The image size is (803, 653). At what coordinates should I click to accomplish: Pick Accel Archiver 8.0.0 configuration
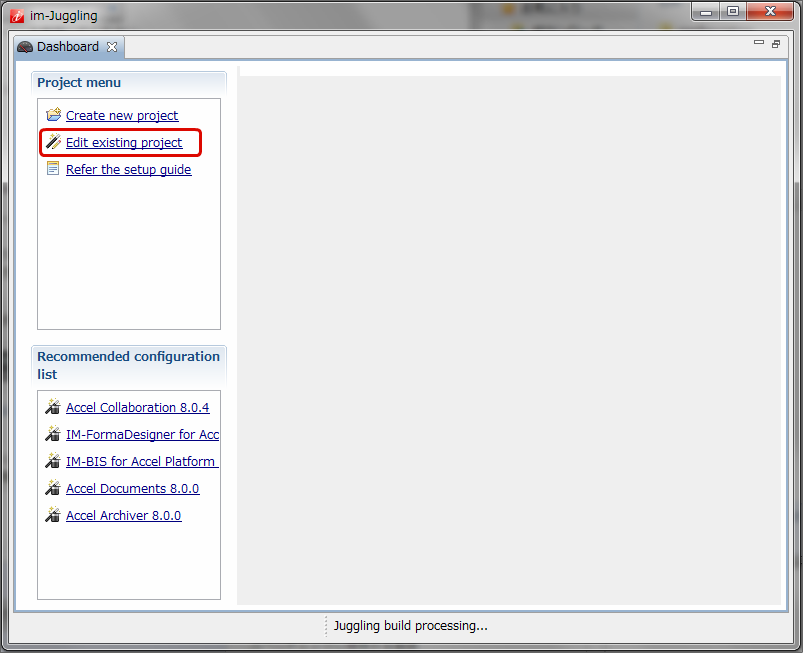pyautogui.click(x=123, y=516)
